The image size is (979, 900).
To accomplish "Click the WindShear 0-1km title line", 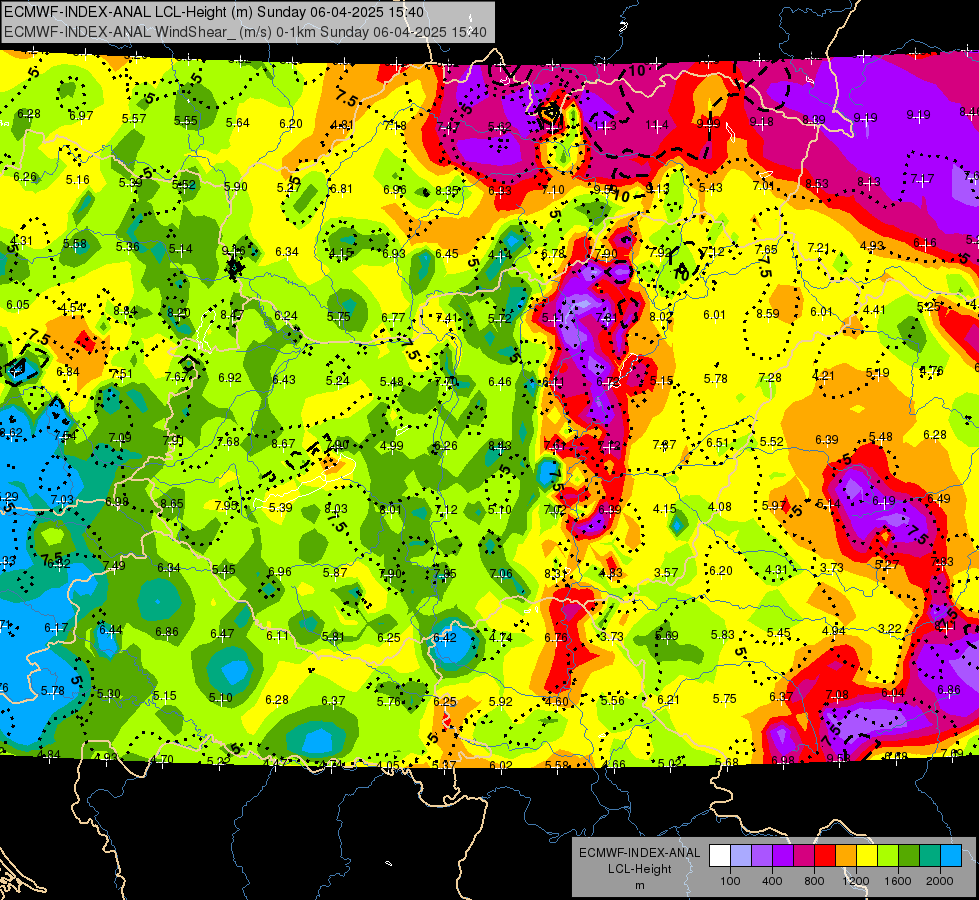I will (245, 32).
